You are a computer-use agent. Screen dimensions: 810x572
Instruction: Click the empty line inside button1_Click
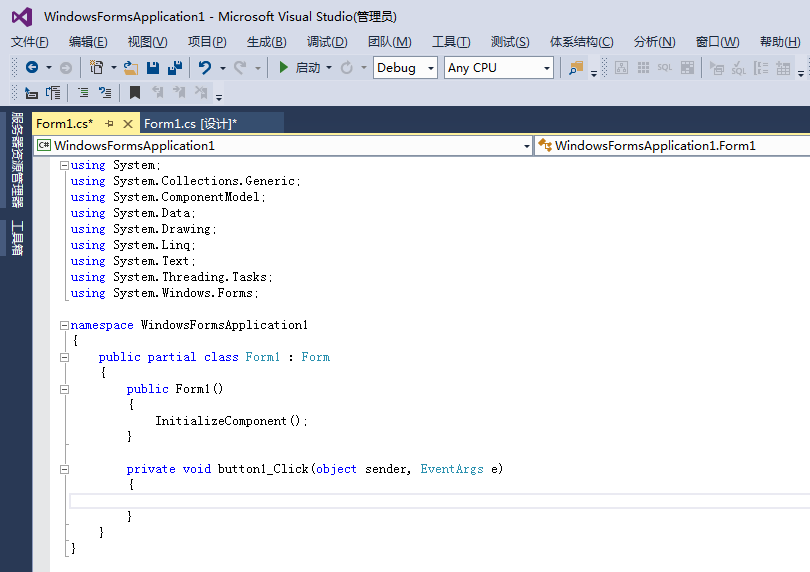pyautogui.click(x=439, y=501)
